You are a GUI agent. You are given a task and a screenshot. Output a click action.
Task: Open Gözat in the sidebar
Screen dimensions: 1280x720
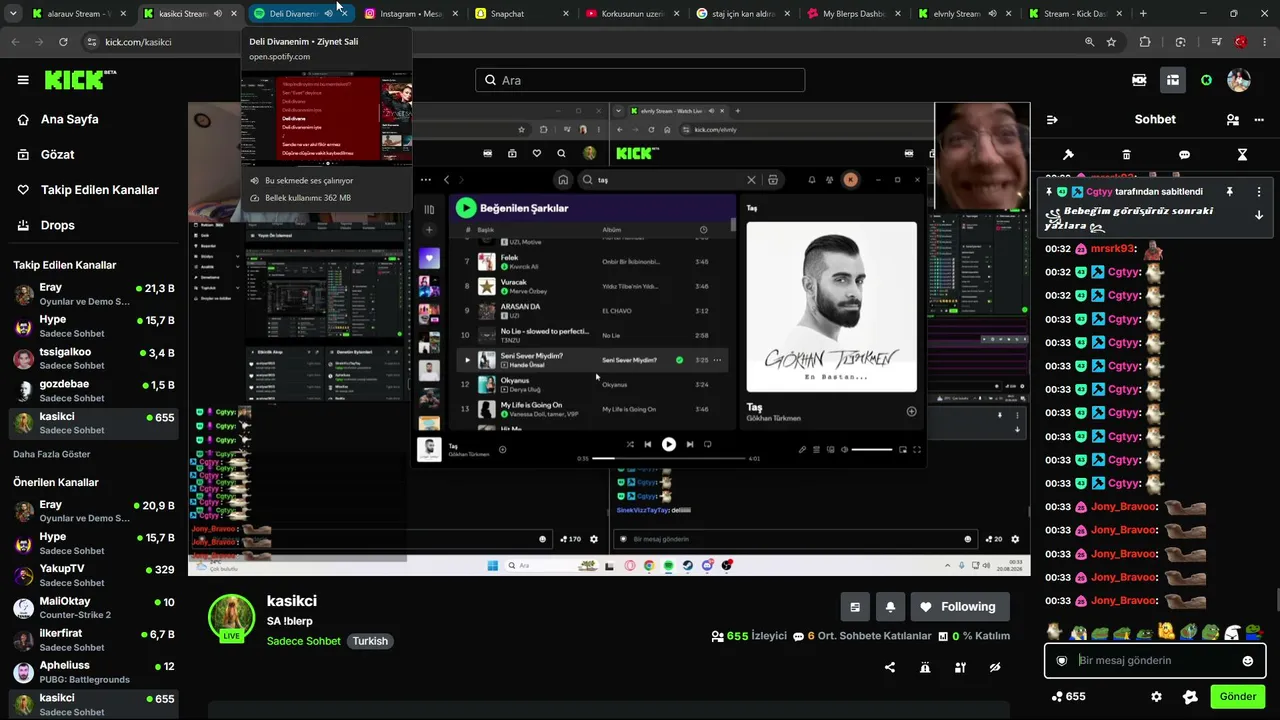46,155
